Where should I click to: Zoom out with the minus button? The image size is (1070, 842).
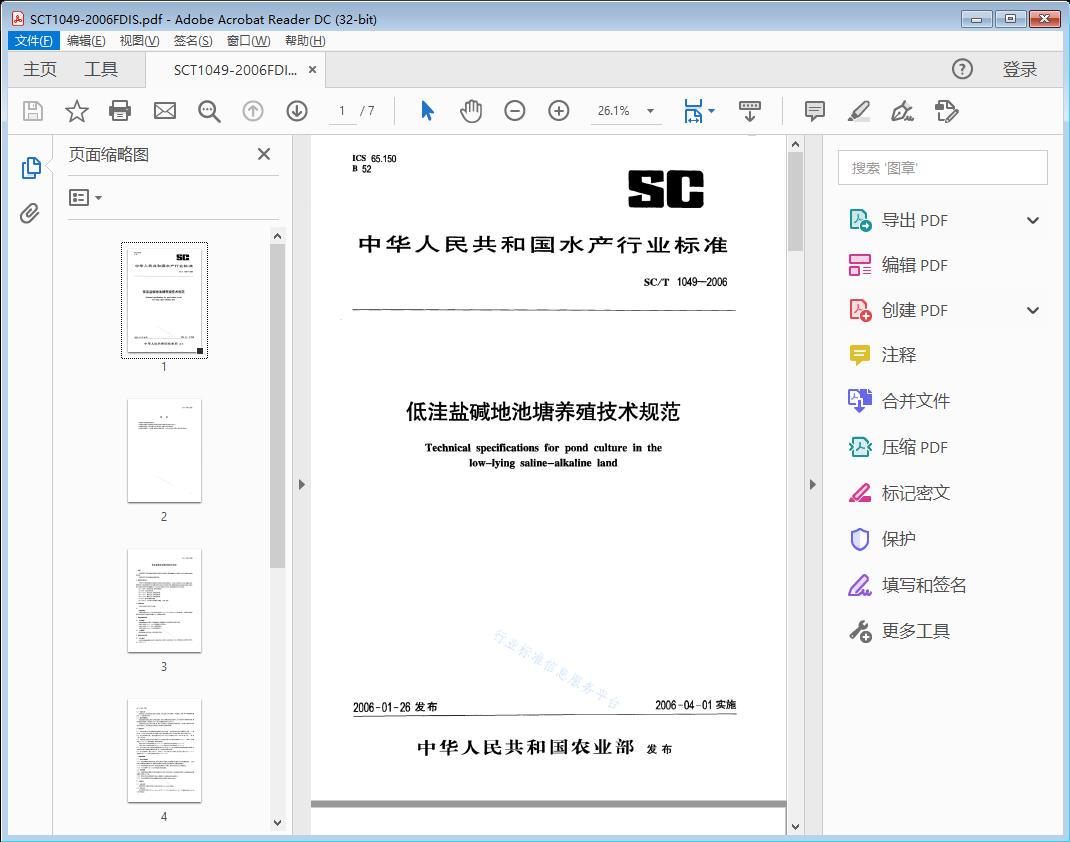pos(515,111)
